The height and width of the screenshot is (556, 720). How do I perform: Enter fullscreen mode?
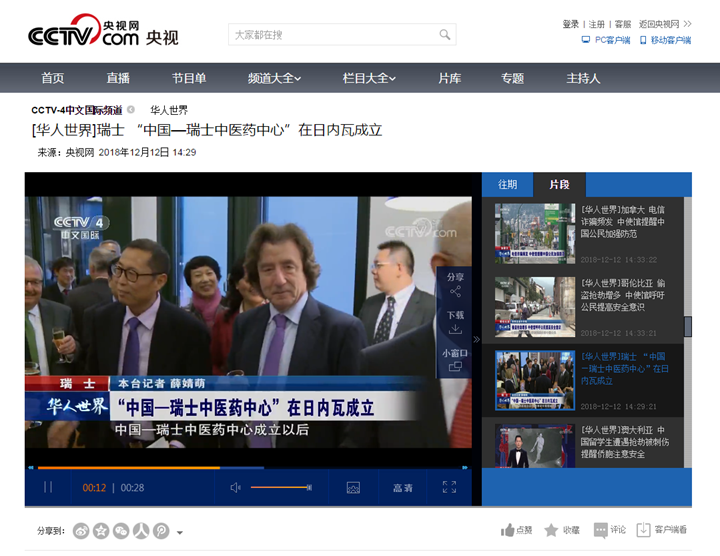pos(449,487)
